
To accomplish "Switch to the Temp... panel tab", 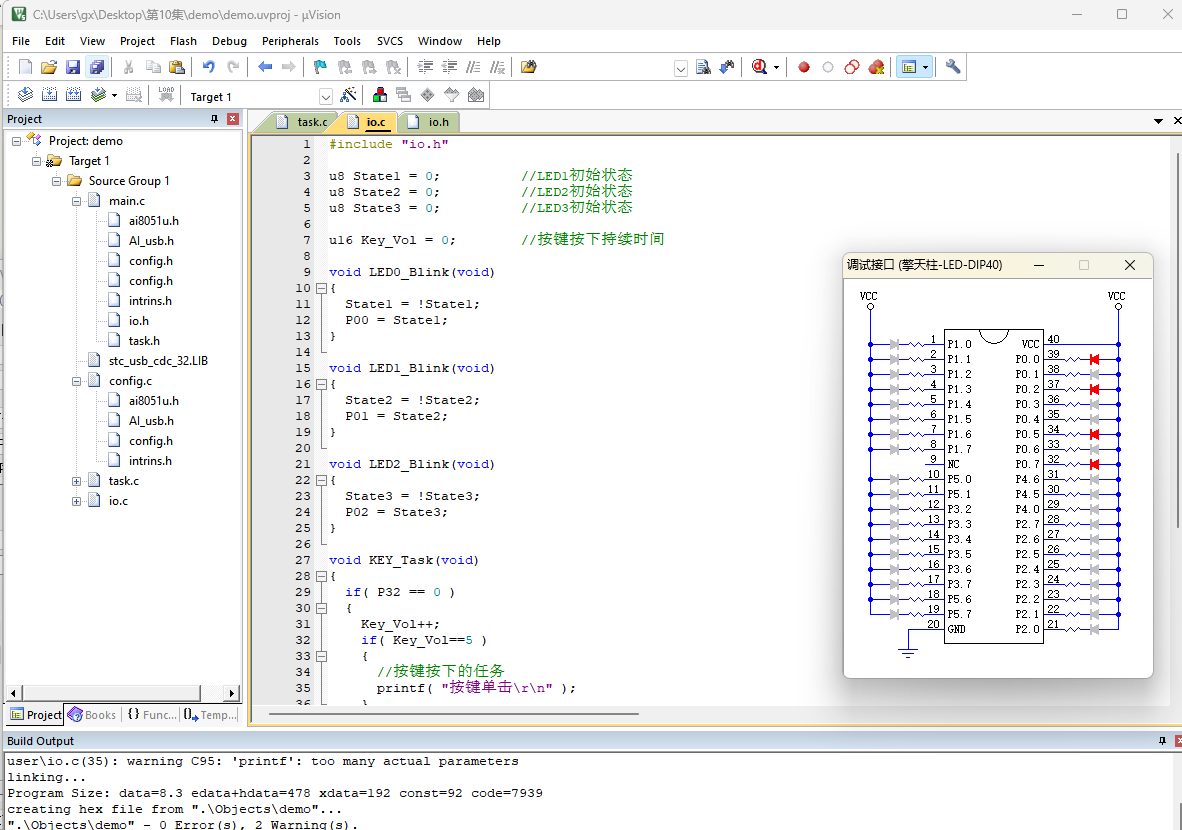I will [210, 715].
